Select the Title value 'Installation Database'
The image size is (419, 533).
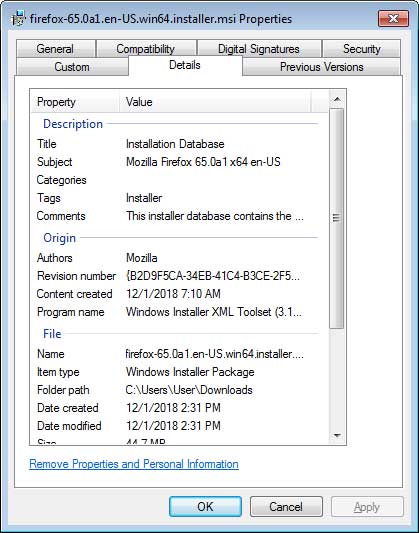(x=175, y=144)
